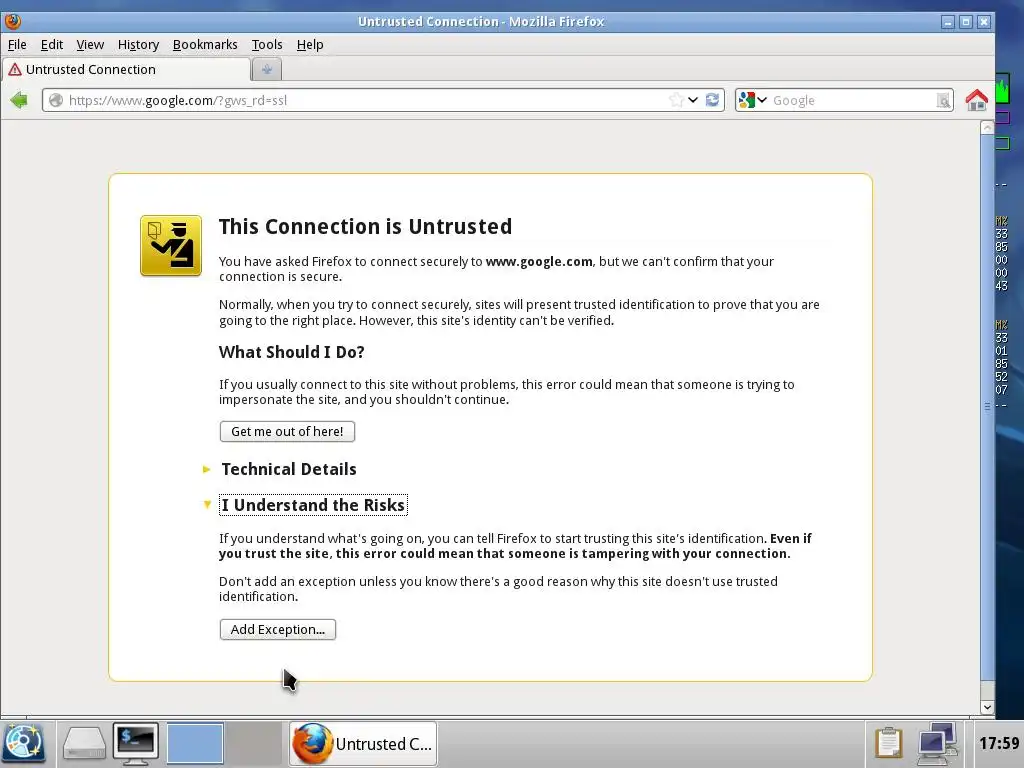Launch the terminal from taskbar
This screenshot has width=1024, height=768.
pyautogui.click(x=135, y=743)
